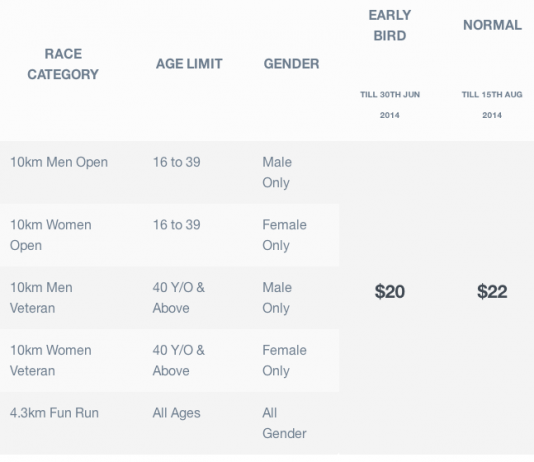
Task: Click the RACE CATEGORY column header
Action: click(x=63, y=64)
